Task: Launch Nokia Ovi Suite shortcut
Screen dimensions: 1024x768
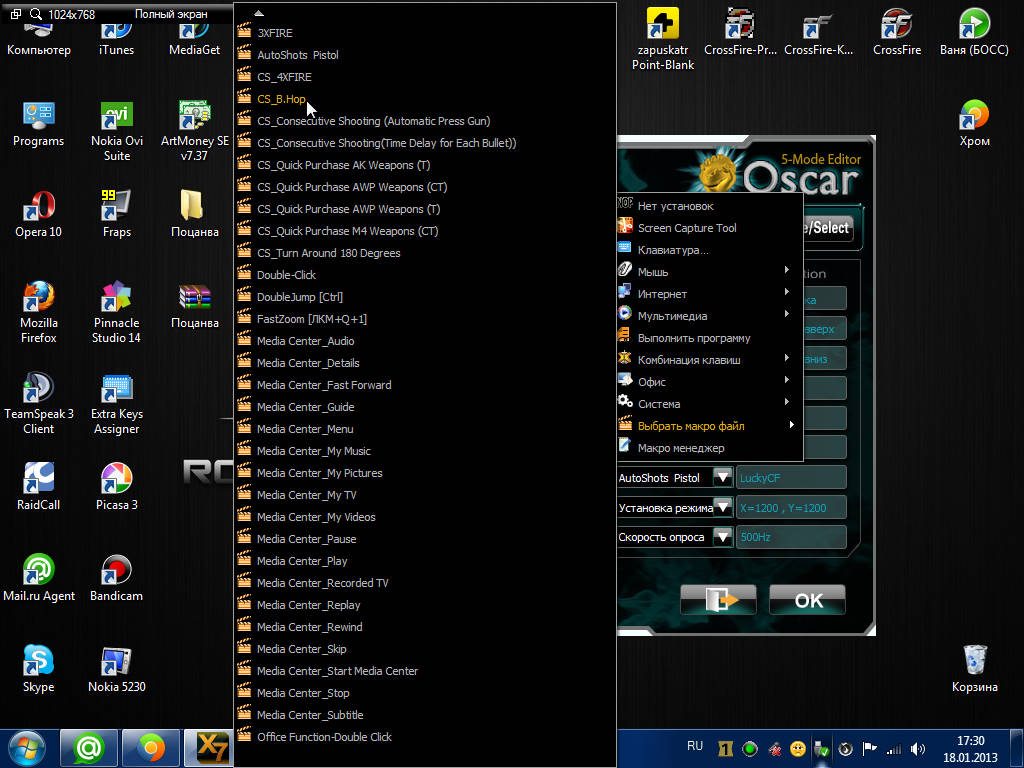Action: 116,131
